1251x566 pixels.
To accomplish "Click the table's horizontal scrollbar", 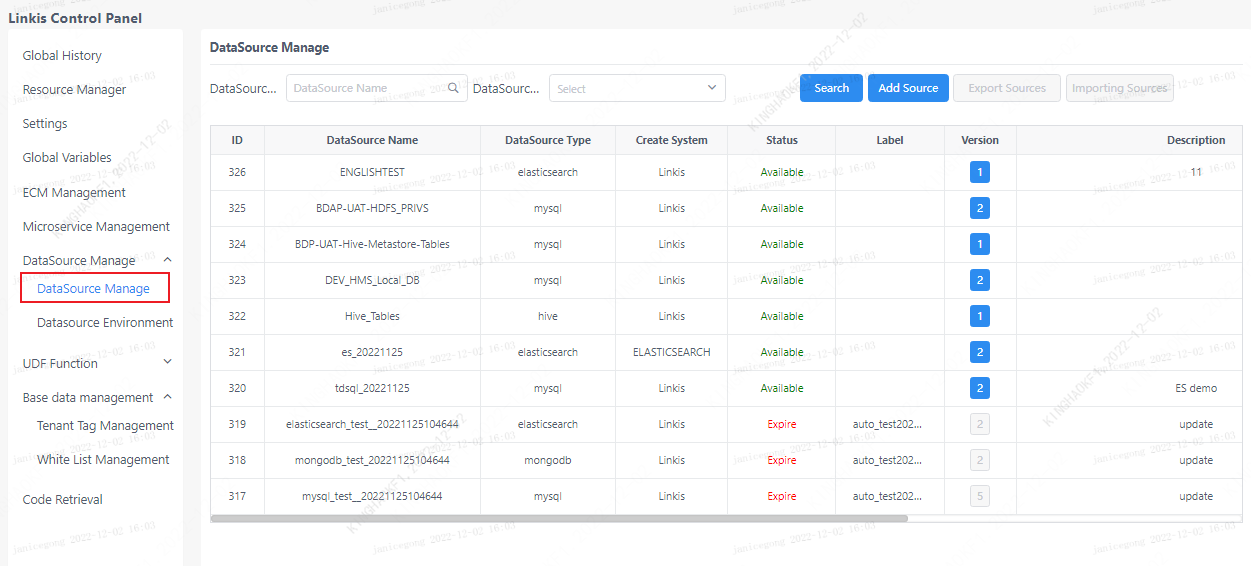I will [x=559, y=518].
